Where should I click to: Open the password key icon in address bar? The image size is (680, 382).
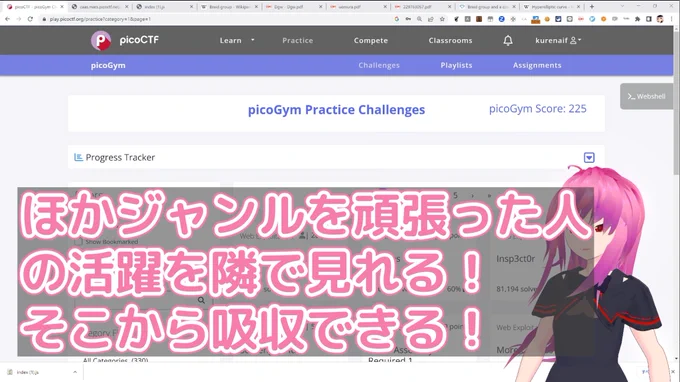pos(408,19)
